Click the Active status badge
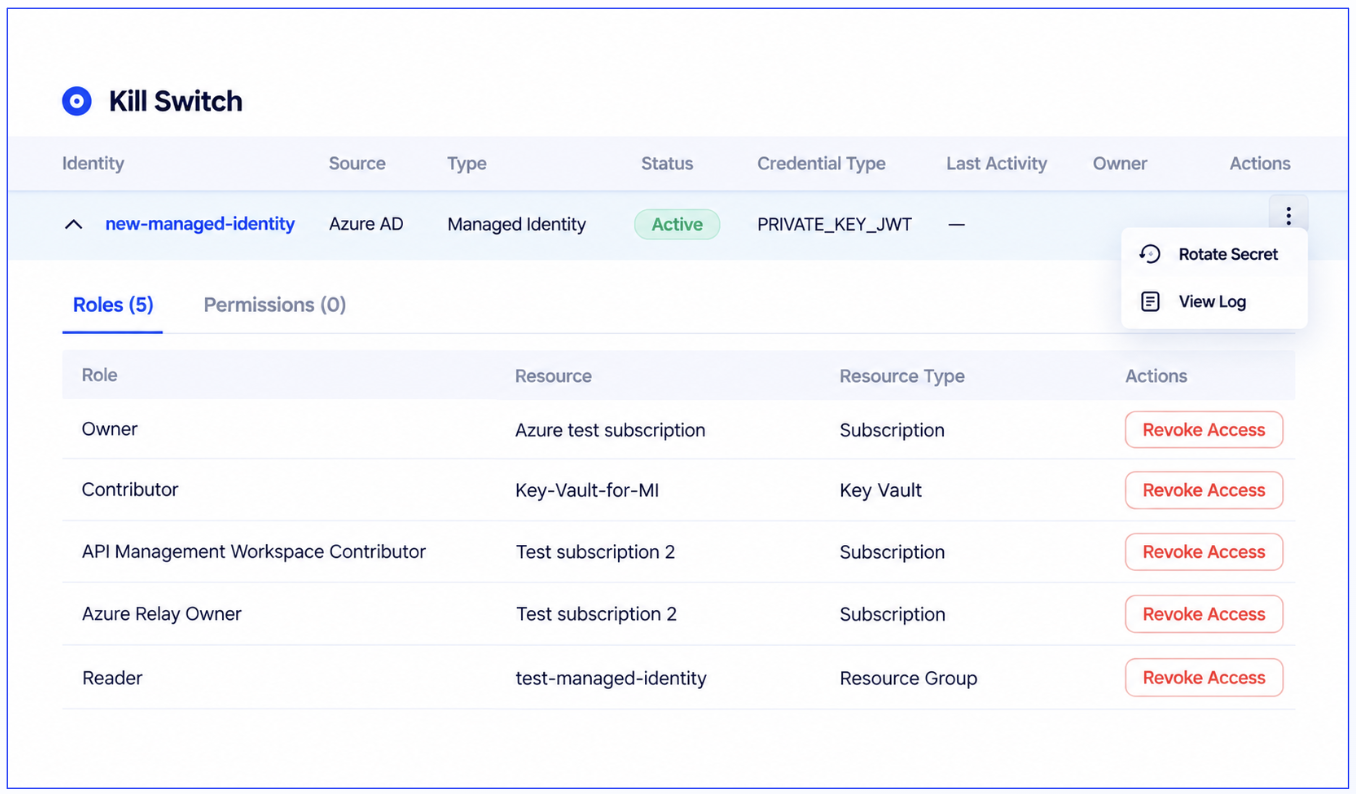This screenshot has width=1356, height=794. click(677, 224)
